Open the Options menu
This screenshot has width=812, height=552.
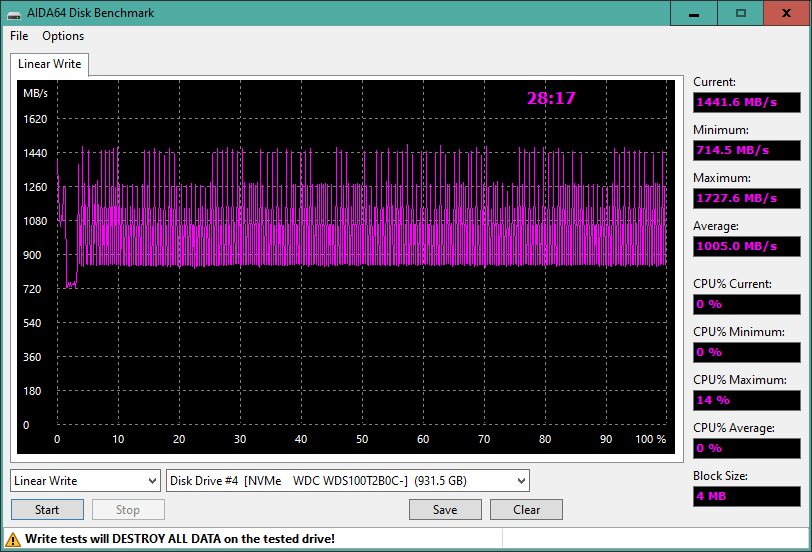click(63, 36)
